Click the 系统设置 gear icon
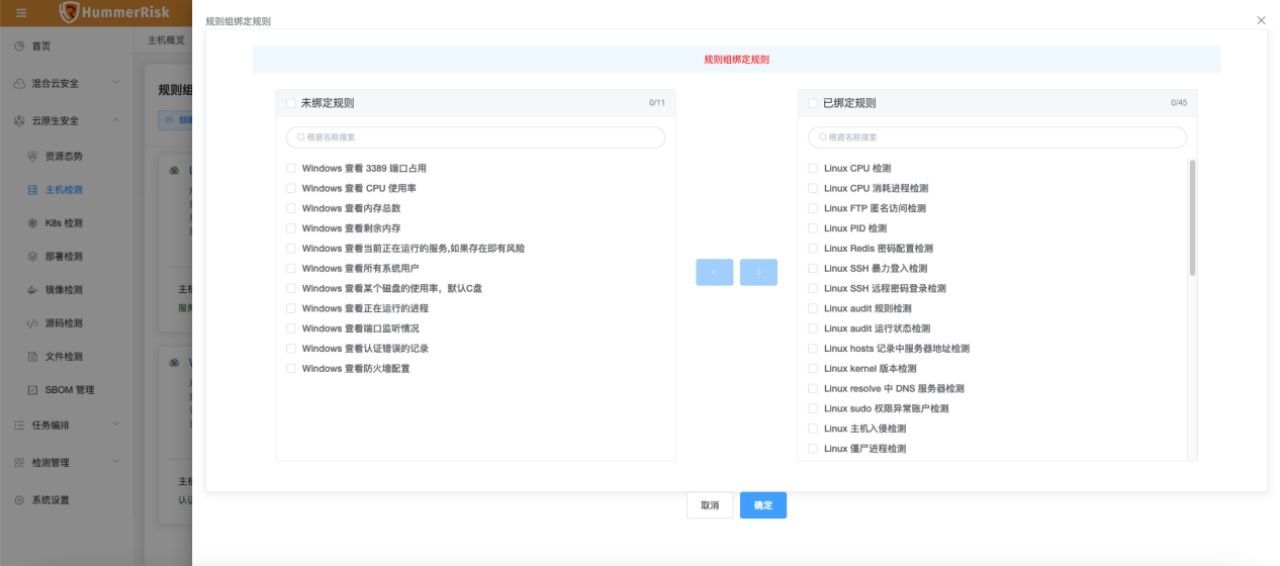 point(19,500)
